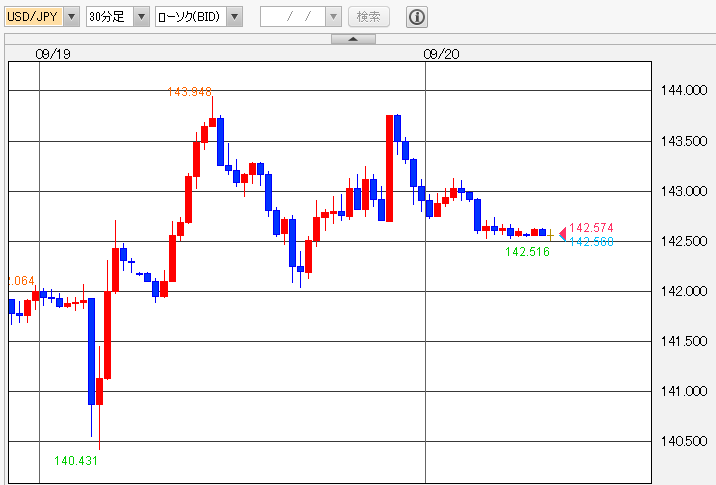Viewport: 716px width, 485px height.
Task: Click the 142.568 price label
Action: coord(591,242)
